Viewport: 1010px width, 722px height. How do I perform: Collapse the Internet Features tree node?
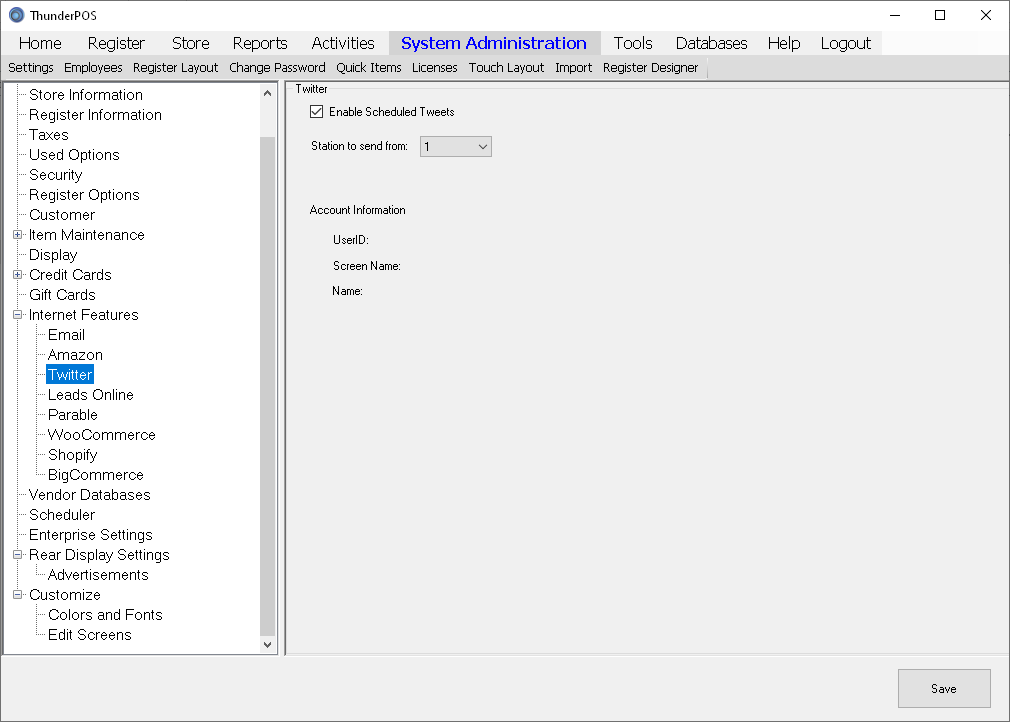coord(17,315)
